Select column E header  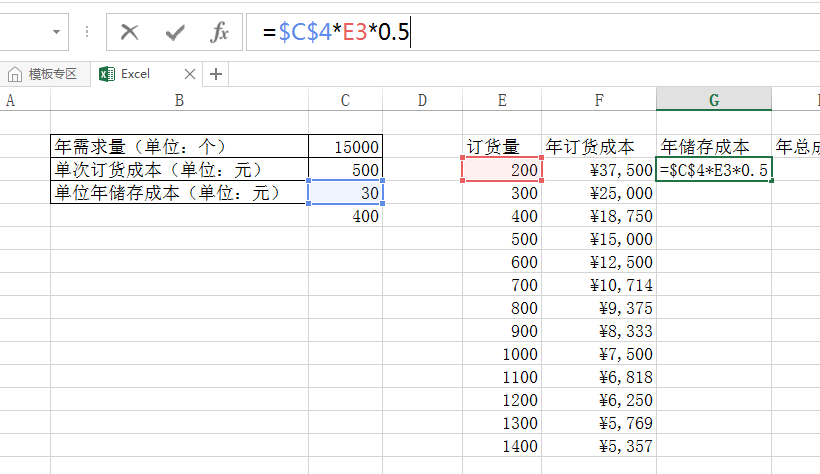(502, 100)
